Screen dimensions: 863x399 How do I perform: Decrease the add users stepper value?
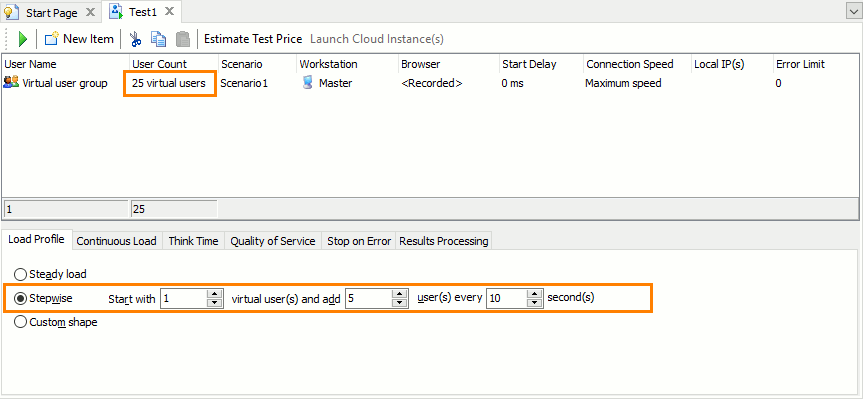(398, 303)
